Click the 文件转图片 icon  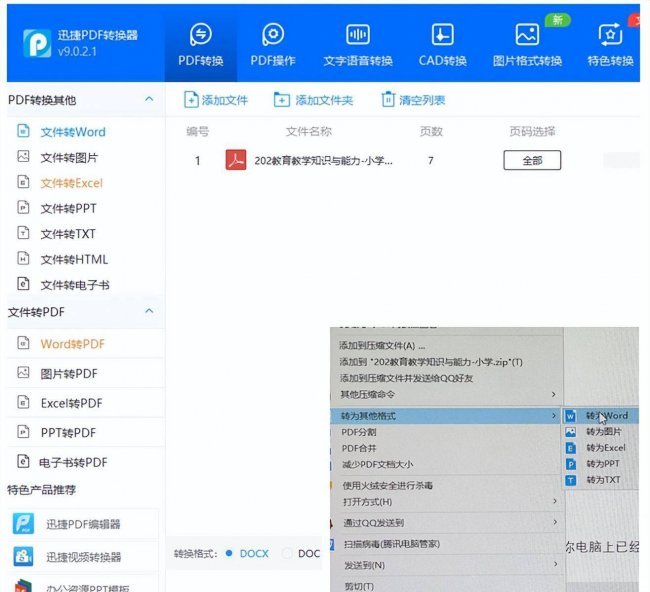pyautogui.click(x=23, y=156)
